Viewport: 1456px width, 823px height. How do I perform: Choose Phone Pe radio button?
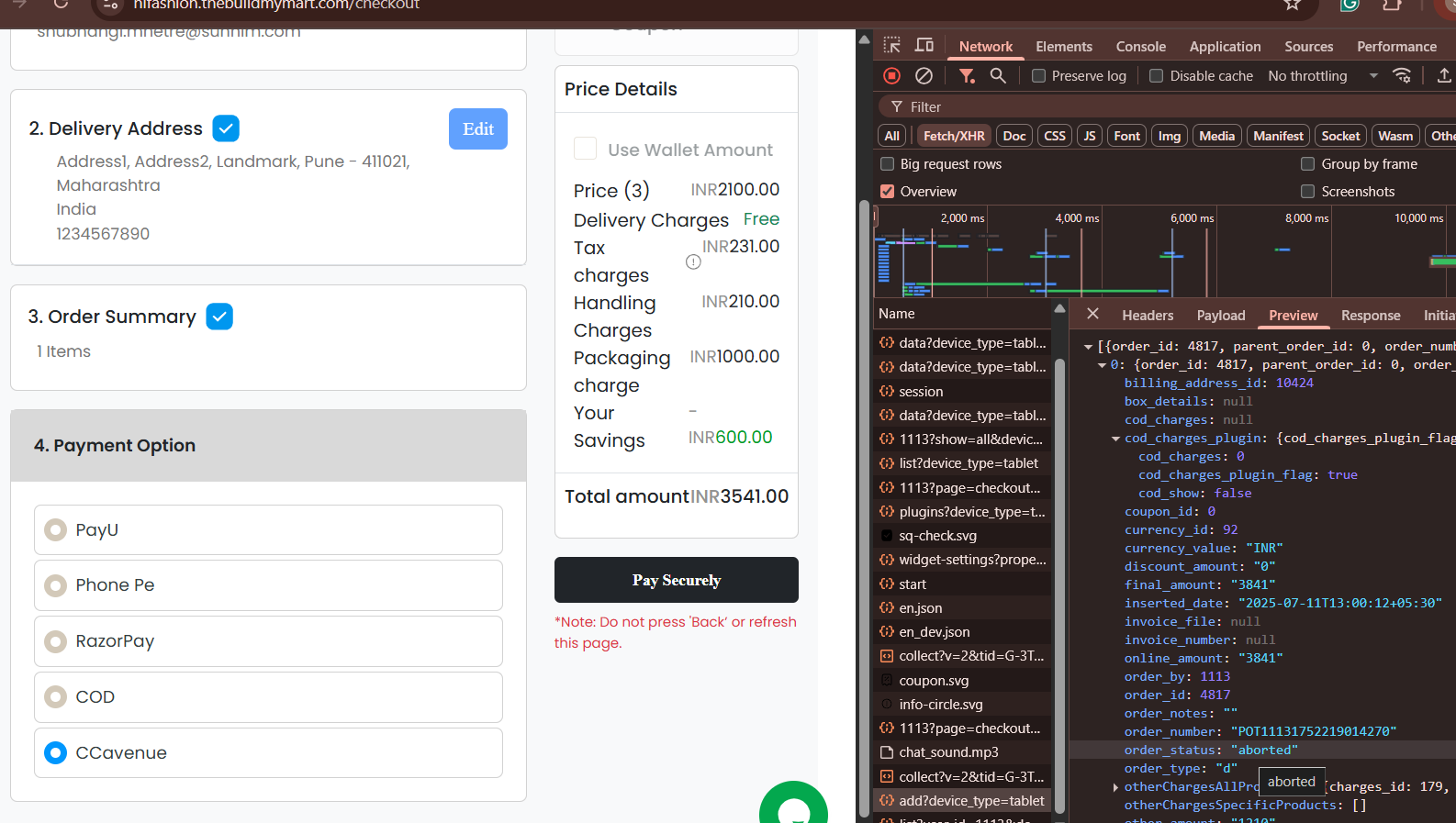56,585
